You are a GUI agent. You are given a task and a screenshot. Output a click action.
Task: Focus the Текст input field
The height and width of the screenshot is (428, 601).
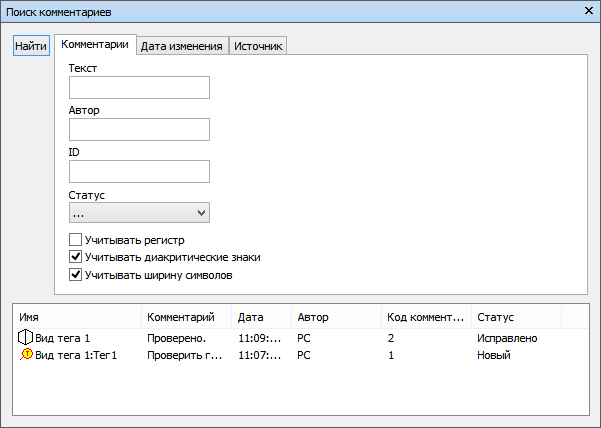coord(139,87)
